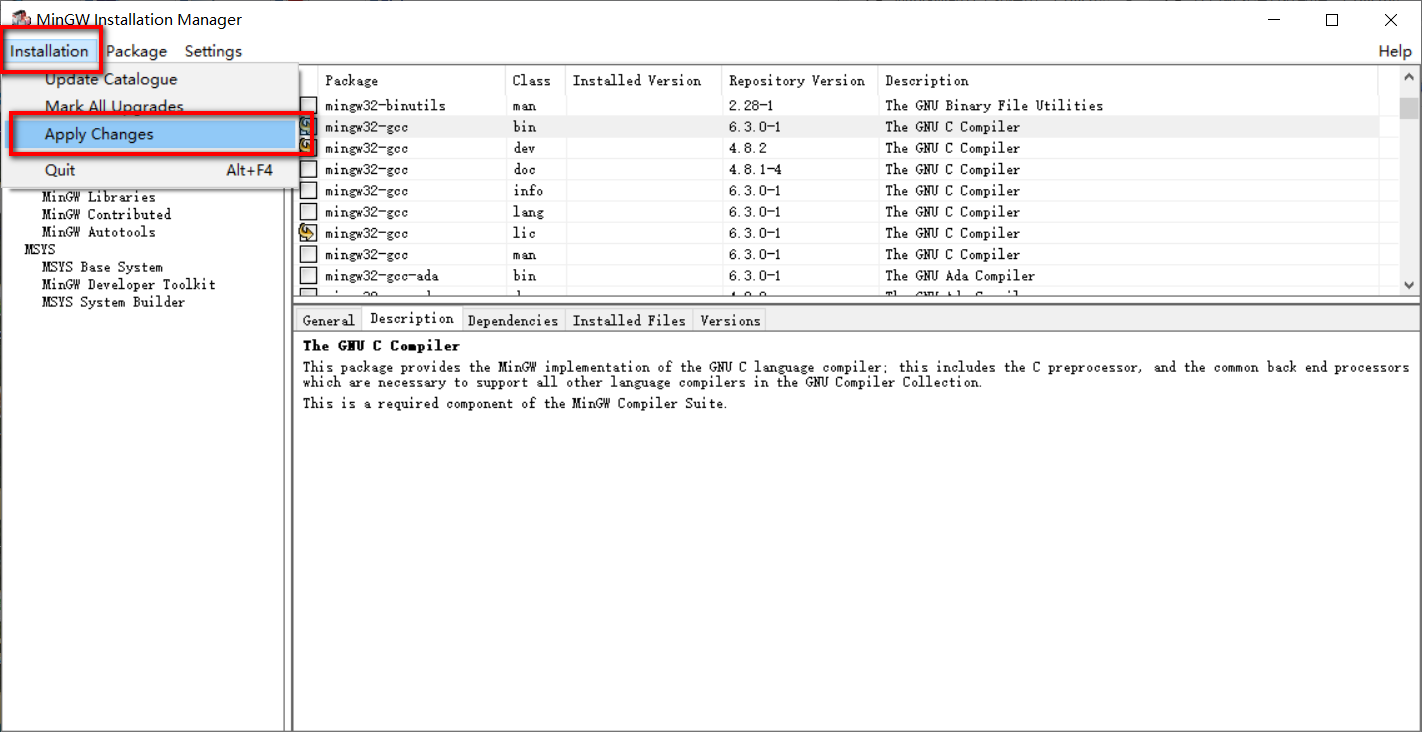Click the MinGW app icon in title bar

coord(19,19)
